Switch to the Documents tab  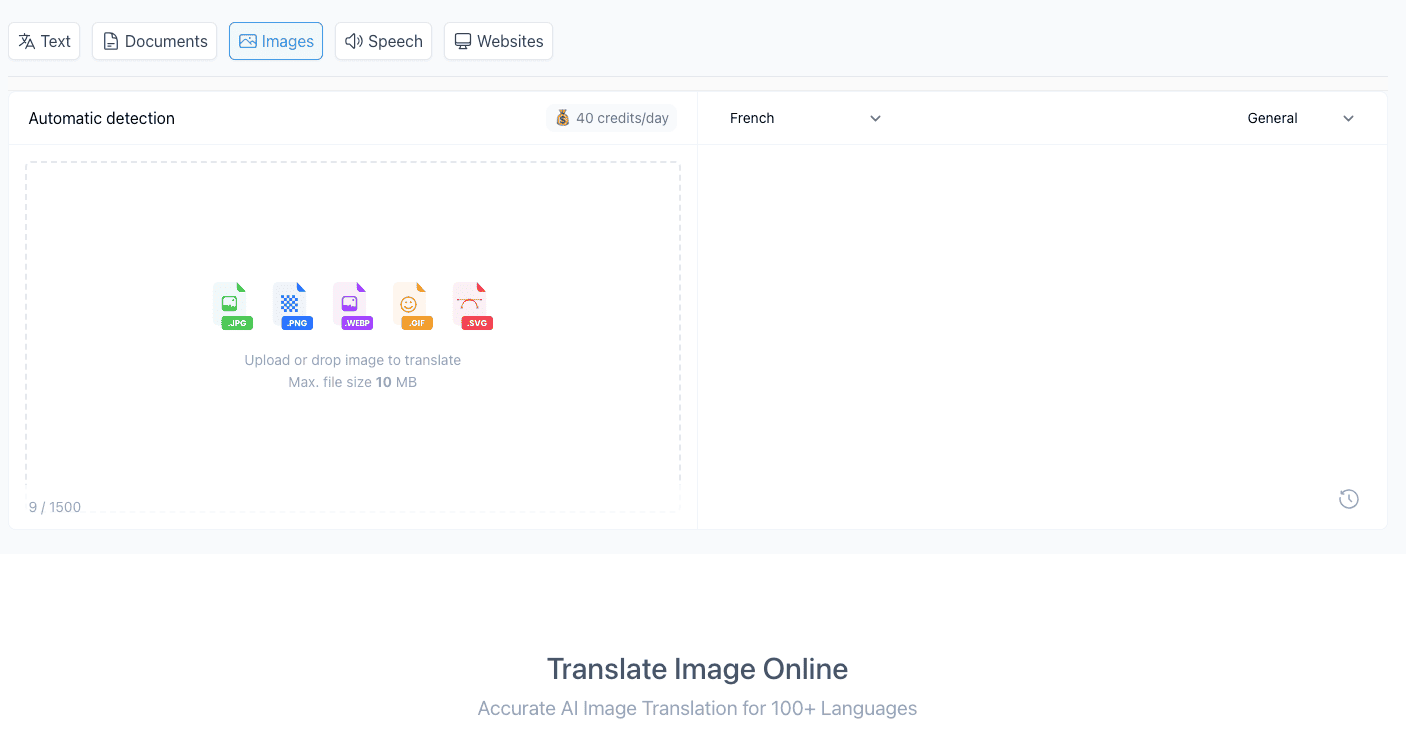[154, 40]
